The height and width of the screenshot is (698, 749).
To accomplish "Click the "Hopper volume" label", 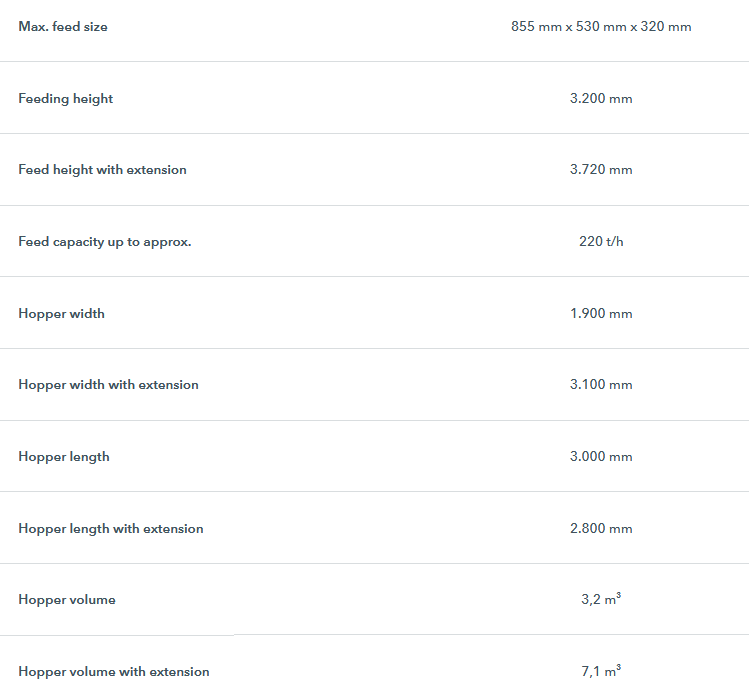I will click(67, 600).
